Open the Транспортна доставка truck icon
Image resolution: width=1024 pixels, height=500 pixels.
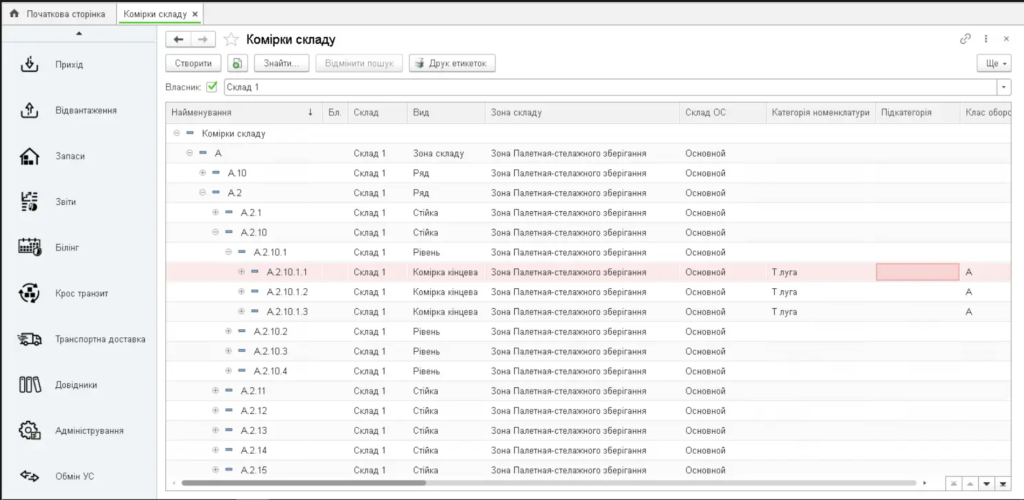(x=30, y=339)
